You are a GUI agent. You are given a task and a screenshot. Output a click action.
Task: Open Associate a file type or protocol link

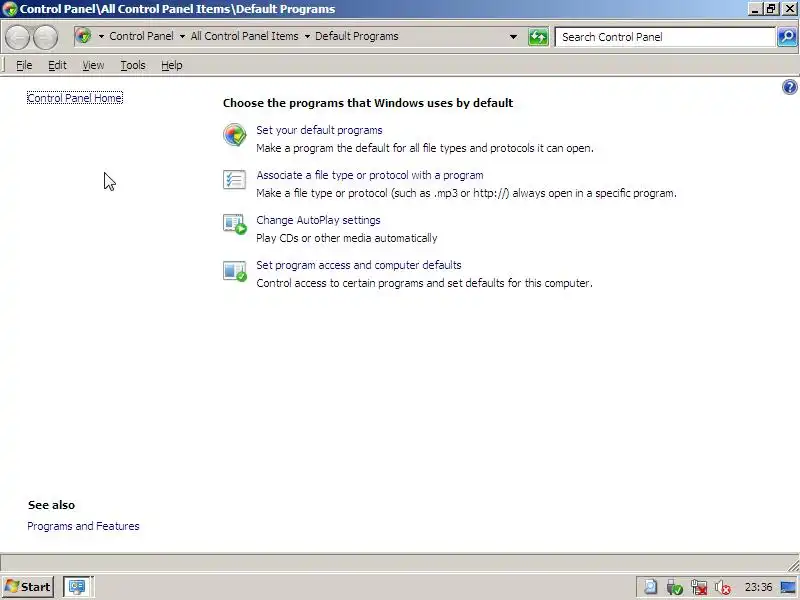tap(370, 175)
